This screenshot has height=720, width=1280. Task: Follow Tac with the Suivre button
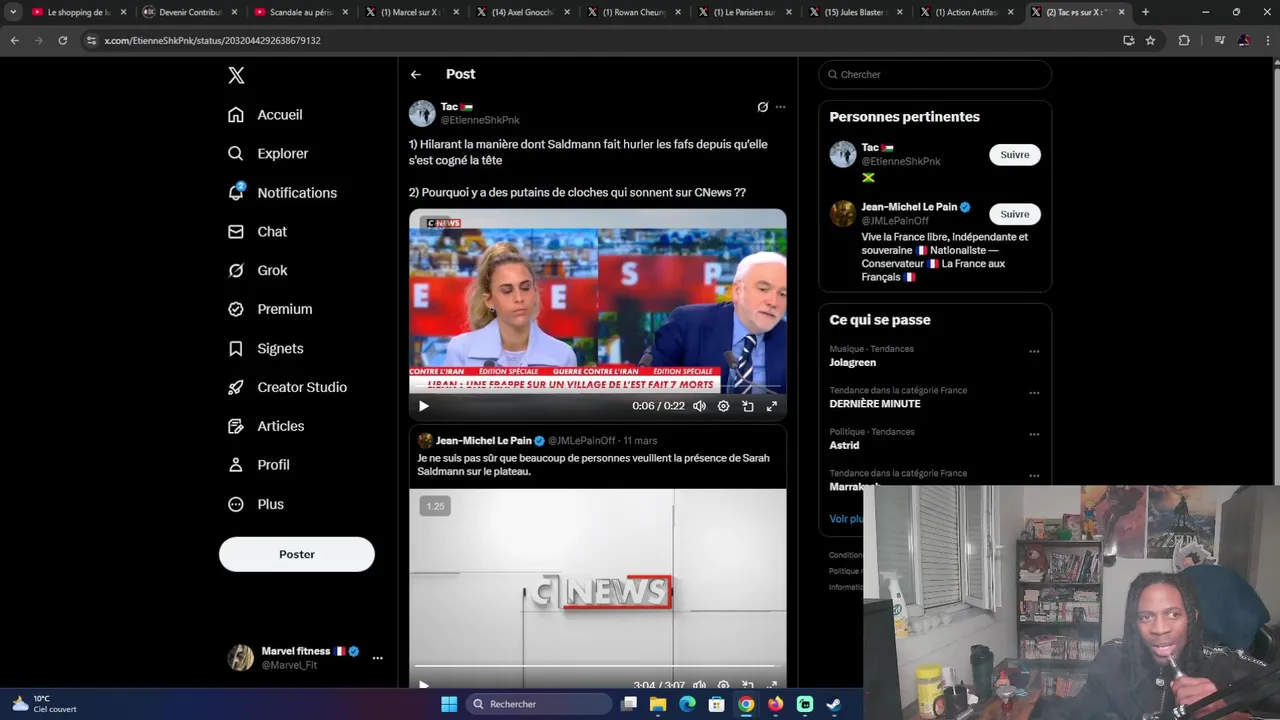point(1015,155)
